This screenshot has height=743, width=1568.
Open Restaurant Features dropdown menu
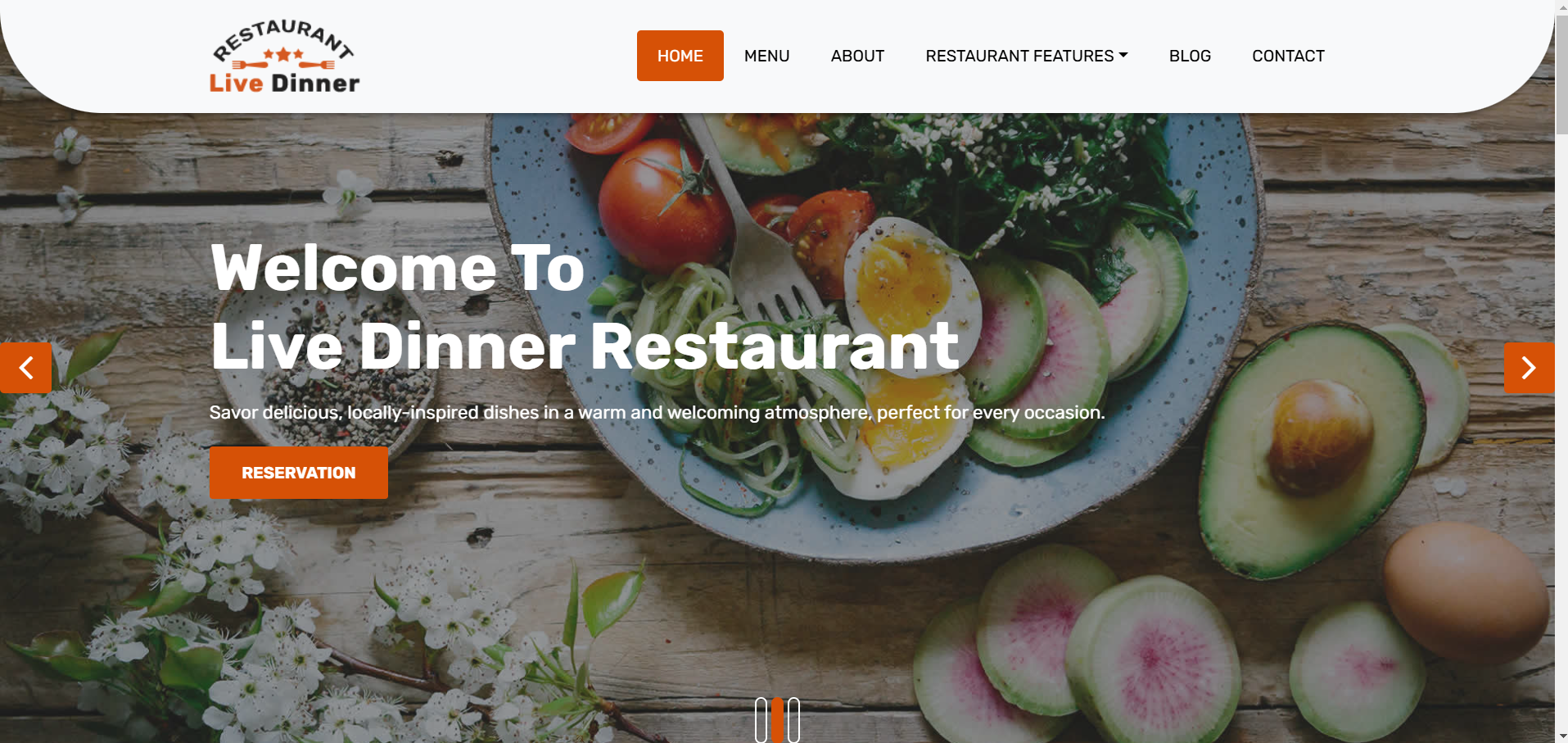(x=1027, y=56)
